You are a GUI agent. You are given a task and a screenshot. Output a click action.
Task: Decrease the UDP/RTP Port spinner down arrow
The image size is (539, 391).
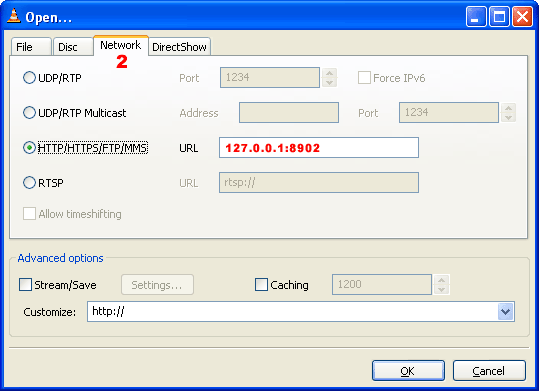point(329,83)
